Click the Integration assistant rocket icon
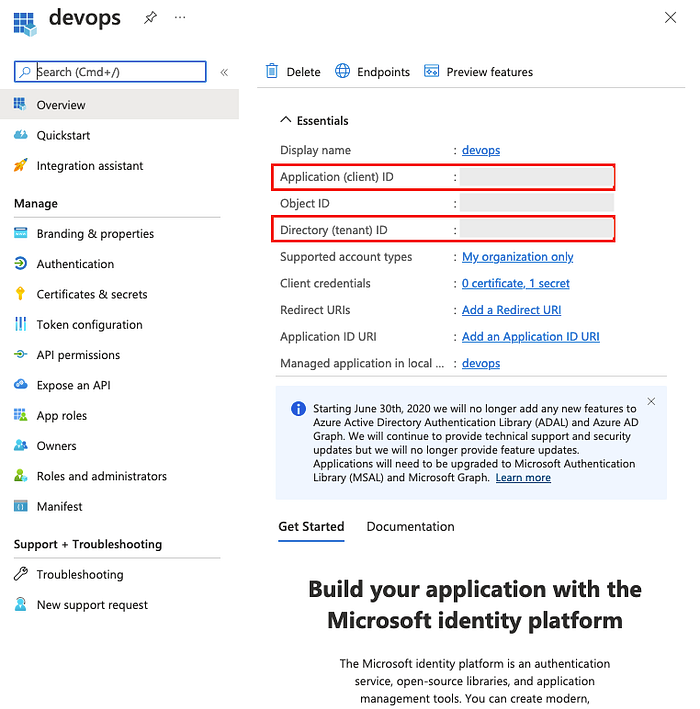Image resolution: width=700 pixels, height=709 pixels. click(x=20, y=165)
